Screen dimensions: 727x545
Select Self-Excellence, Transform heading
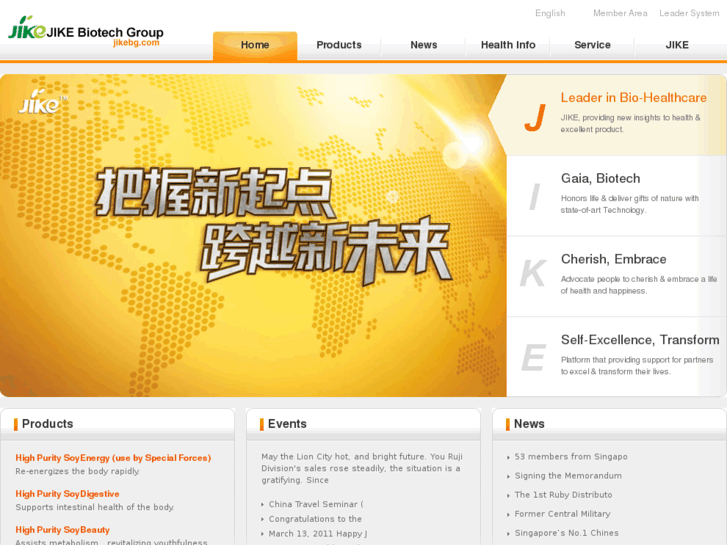click(x=640, y=340)
